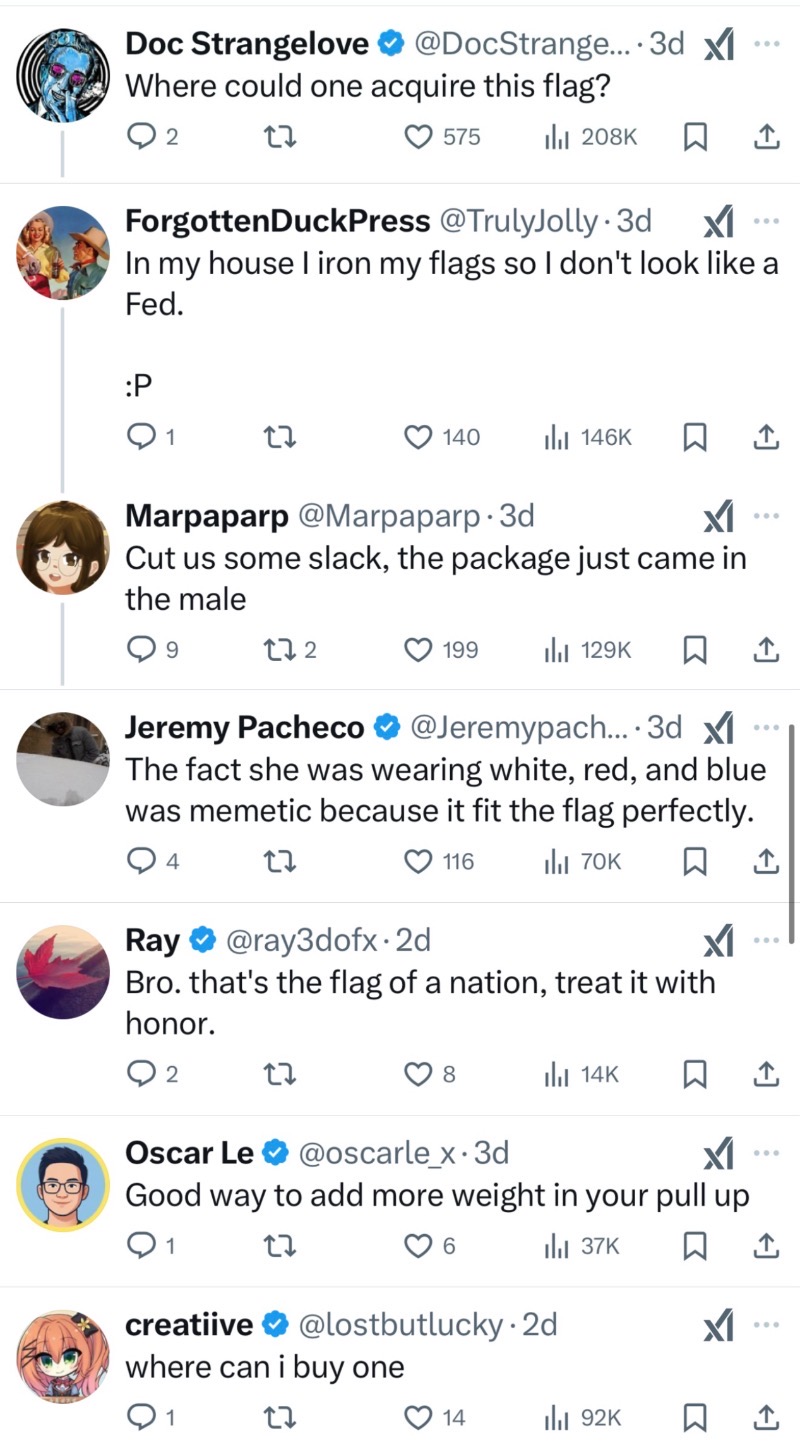Reply to Jeremy Pacheco's tweet
The width and height of the screenshot is (800, 1445).
(142, 861)
